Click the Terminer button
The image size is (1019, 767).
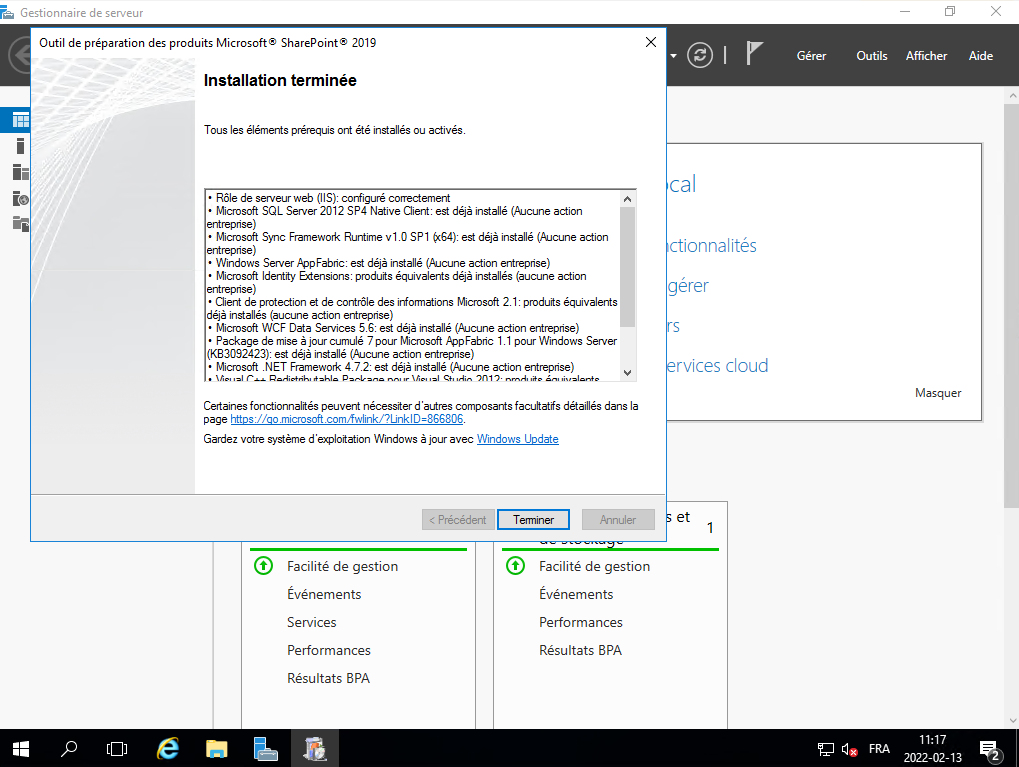(533, 520)
